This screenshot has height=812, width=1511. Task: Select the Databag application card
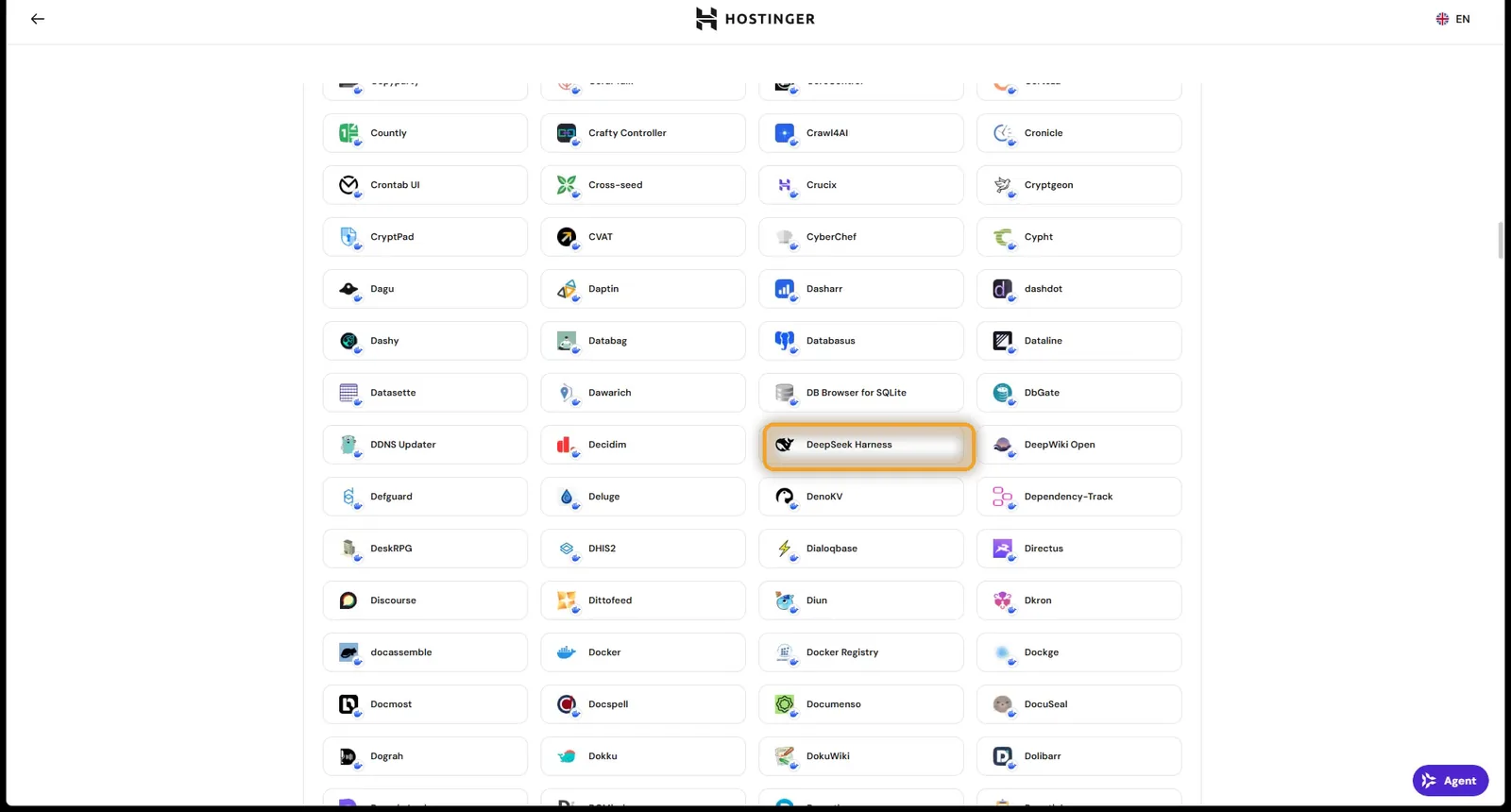643,341
